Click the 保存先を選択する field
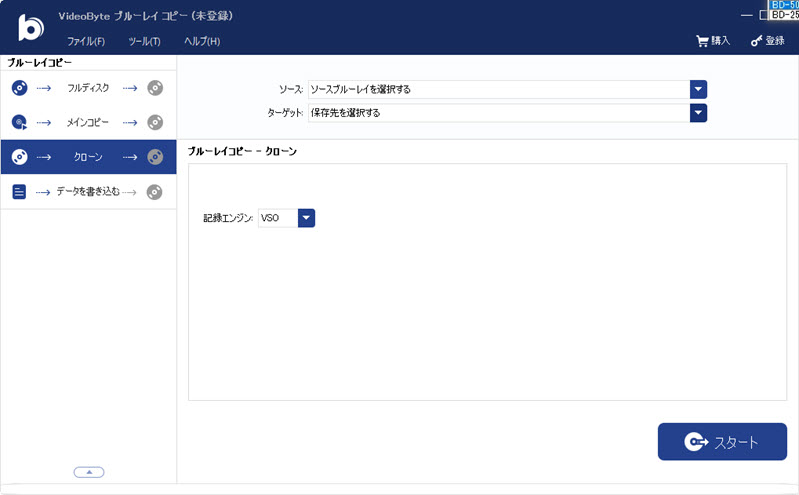Screen dimensions: 799x495 pyautogui.click(x=499, y=113)
